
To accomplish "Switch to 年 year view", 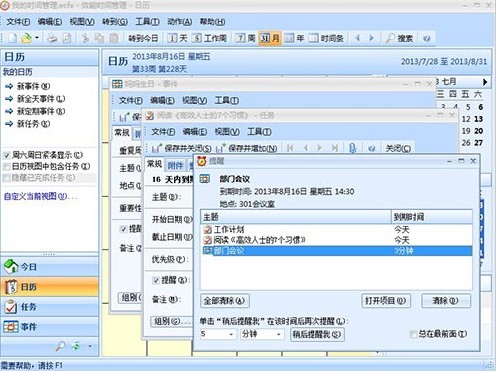I will point(294,38).
